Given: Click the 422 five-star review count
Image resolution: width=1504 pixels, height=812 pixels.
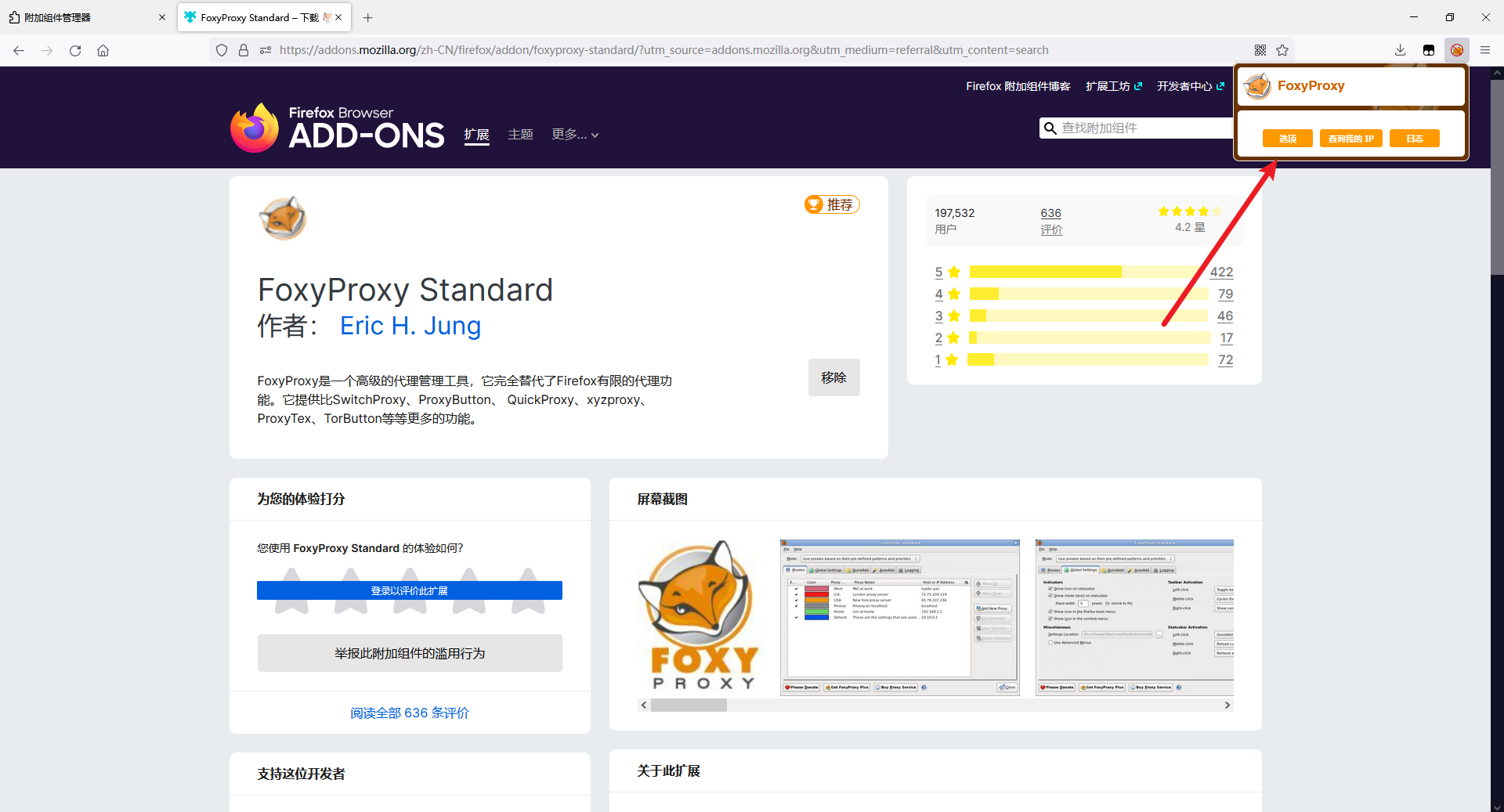Looking at the screenshot, I should click(1221, 272).
